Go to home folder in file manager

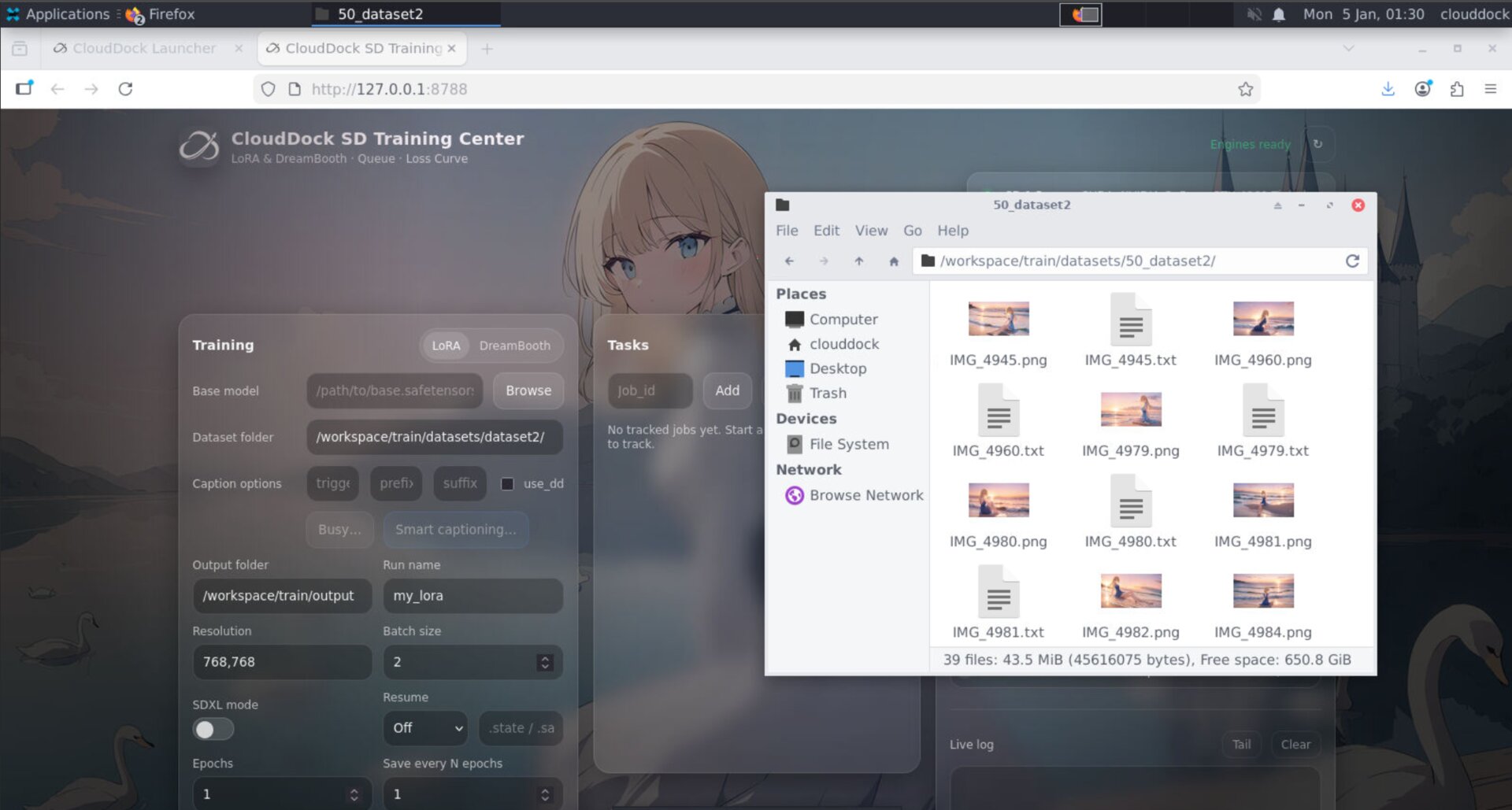click(x=894, y=261)
